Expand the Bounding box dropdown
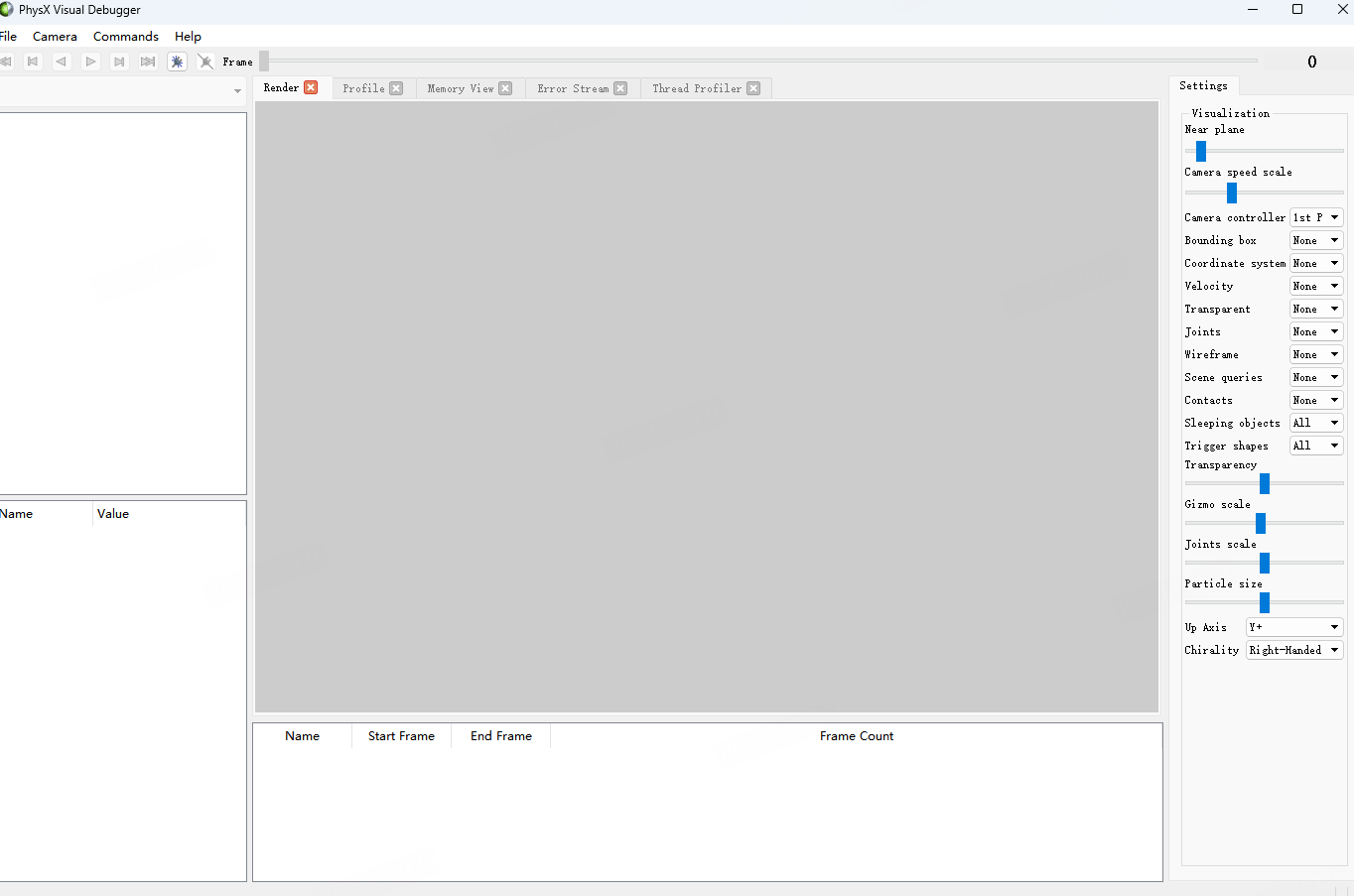 click(x=1315, y=240)
